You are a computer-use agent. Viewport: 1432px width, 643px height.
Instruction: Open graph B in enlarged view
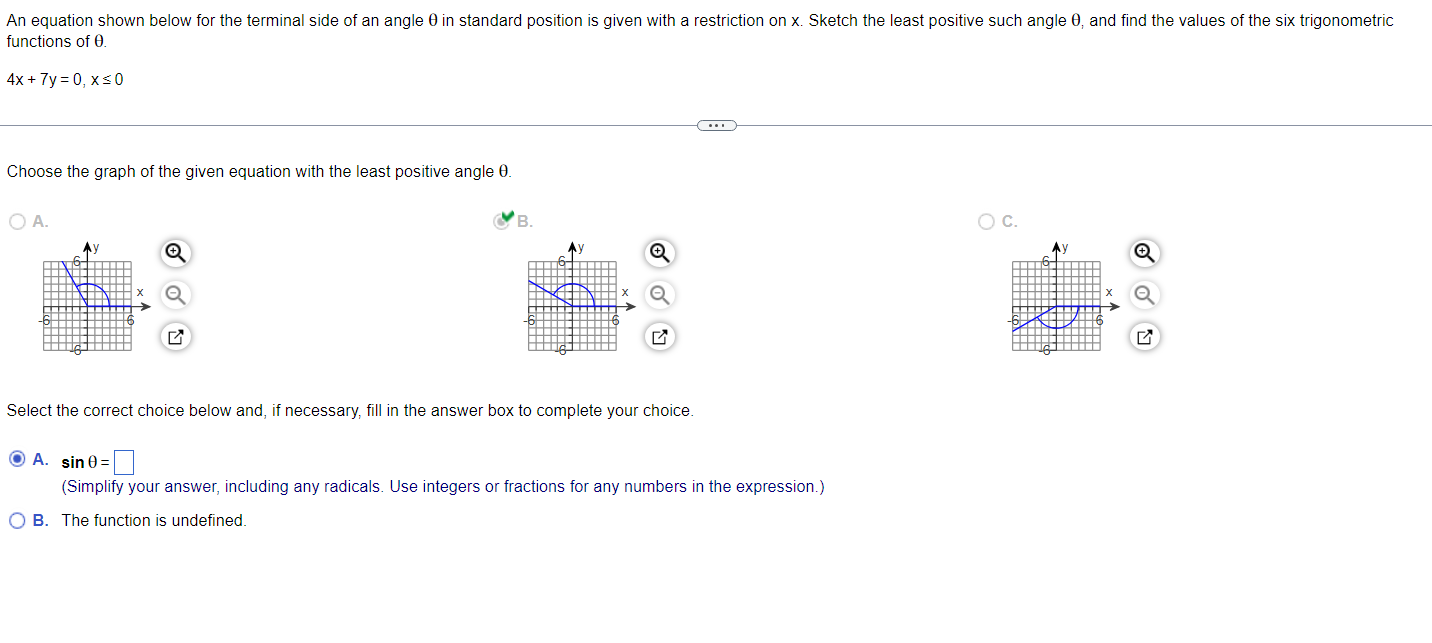[x=659, y=337]
